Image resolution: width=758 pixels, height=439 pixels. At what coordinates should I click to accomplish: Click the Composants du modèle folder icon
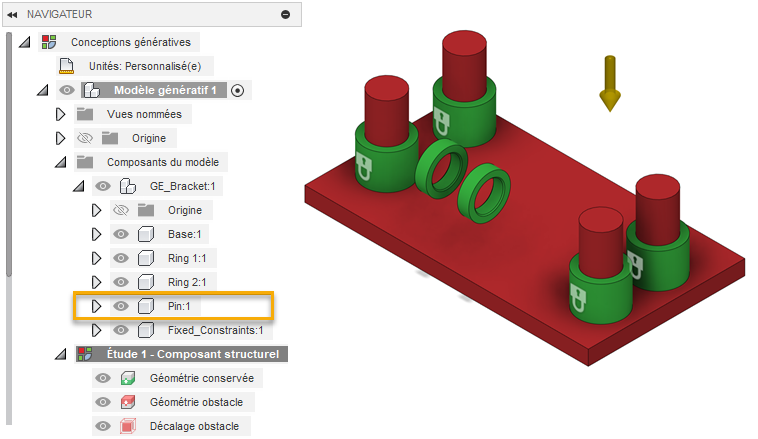pos(85,162)
